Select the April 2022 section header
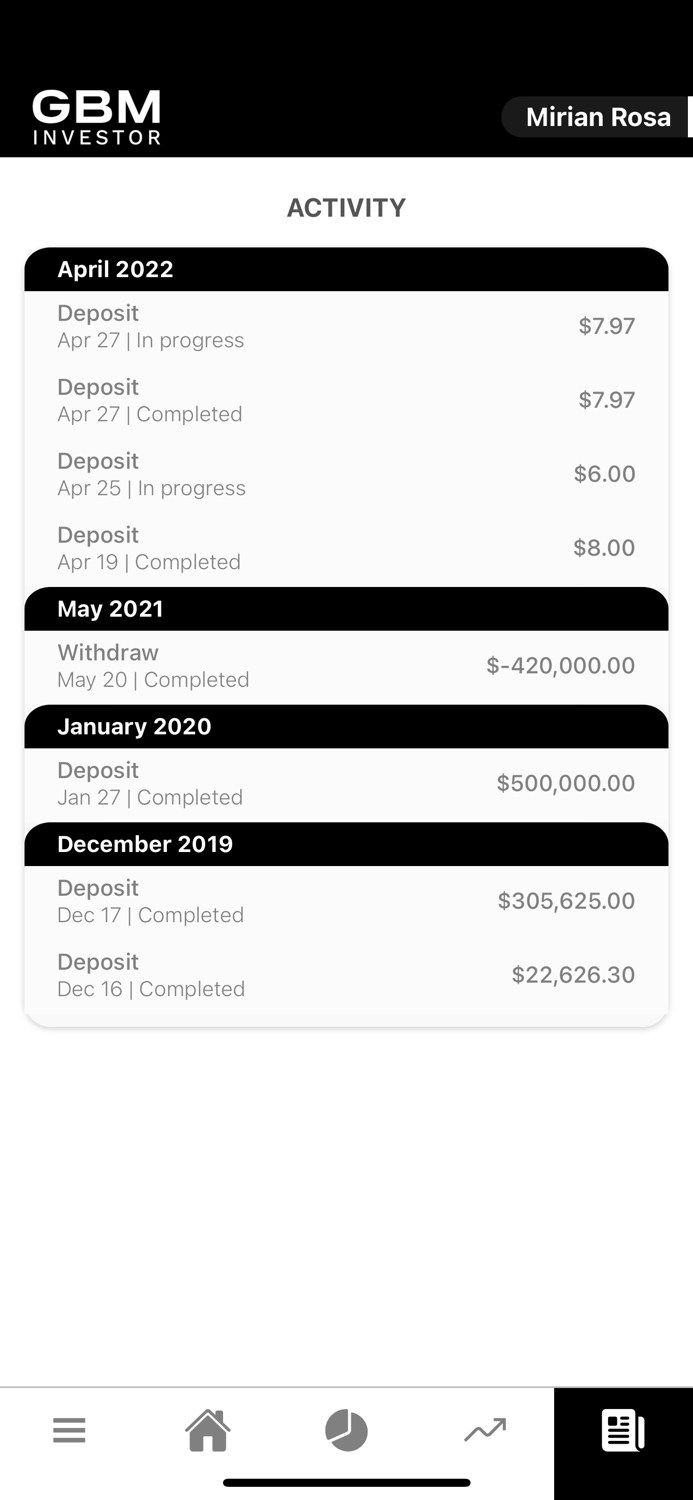The width and height of the screenshot is (693, 1500). point(346,269)
